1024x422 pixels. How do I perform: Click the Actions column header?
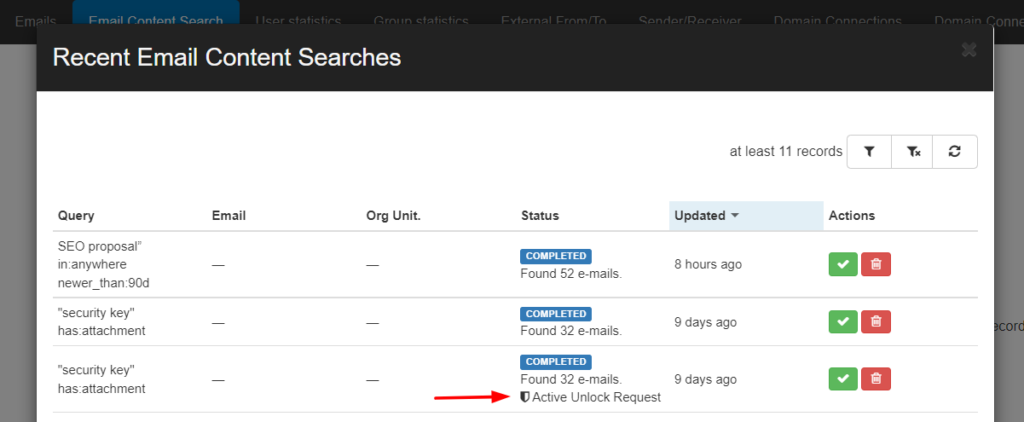pos(852,216)
